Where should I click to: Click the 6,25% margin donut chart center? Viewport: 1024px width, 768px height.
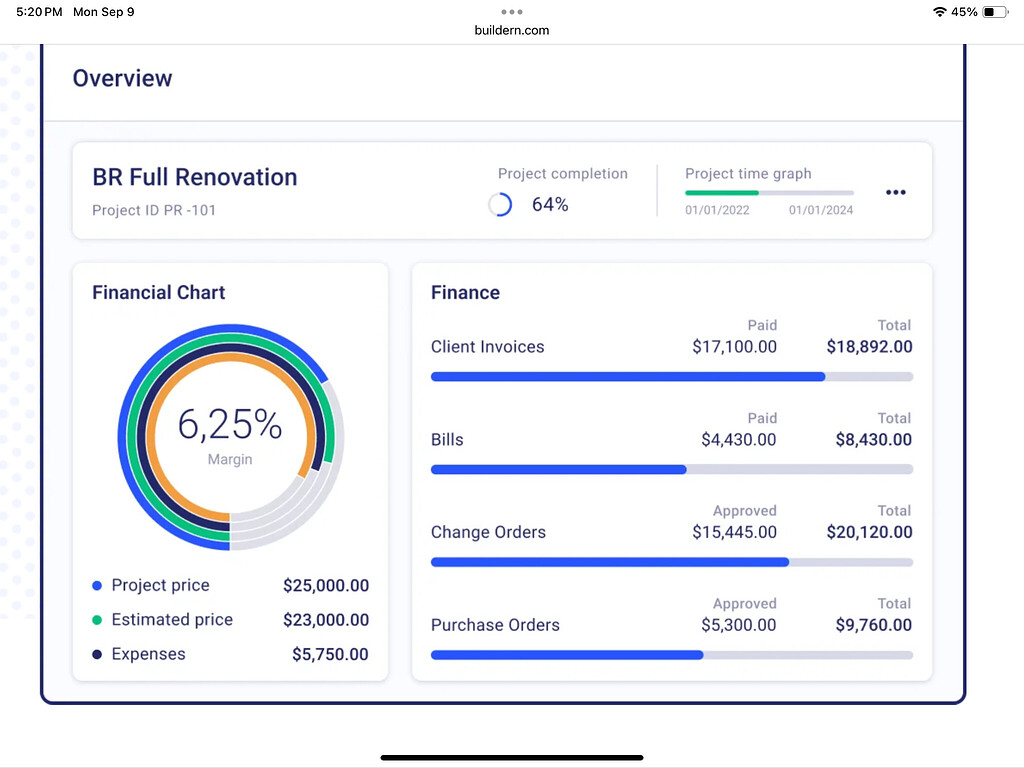coord(230,436)
